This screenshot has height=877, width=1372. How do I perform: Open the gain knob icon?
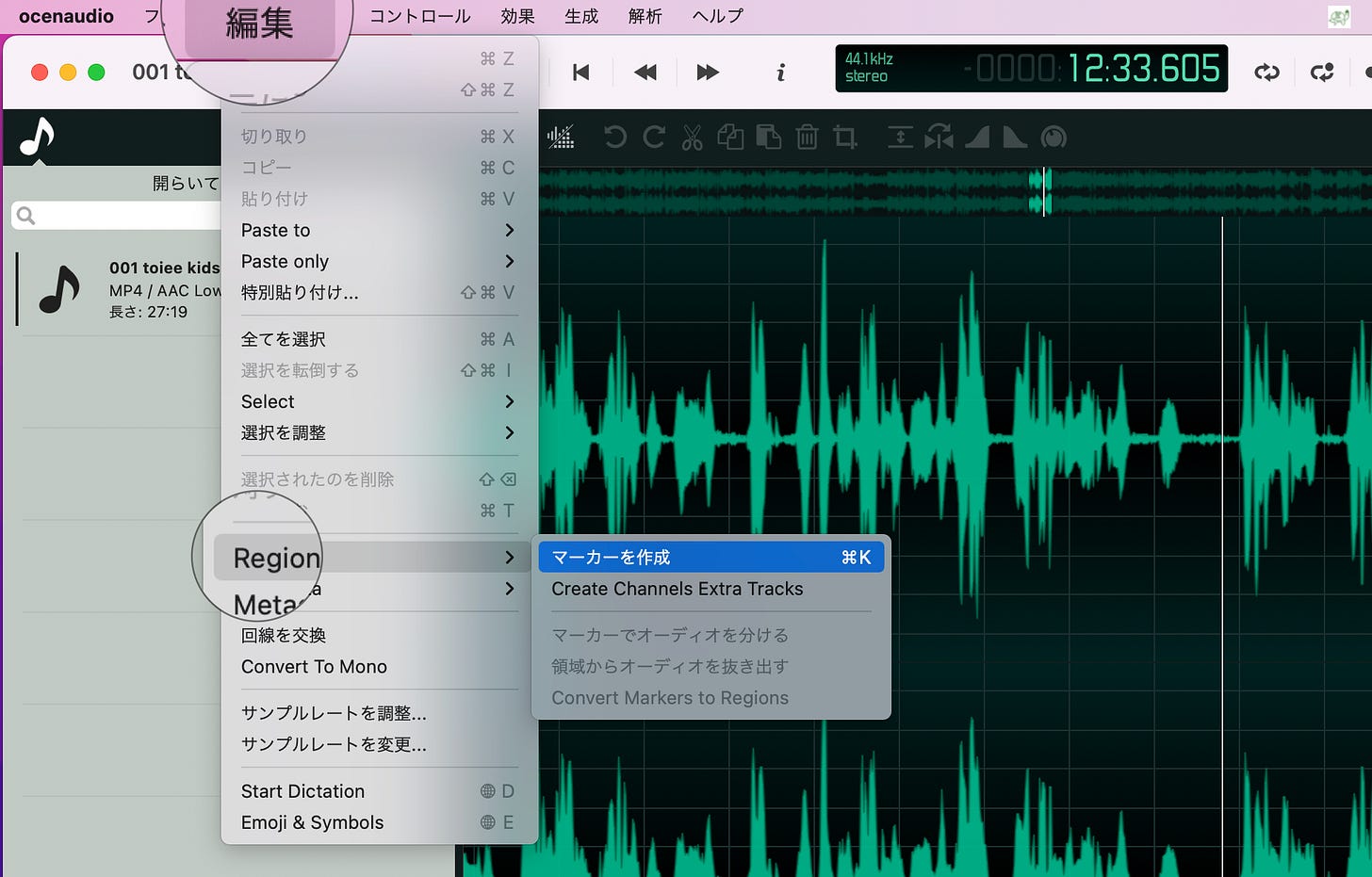[x=1053, y=138]
